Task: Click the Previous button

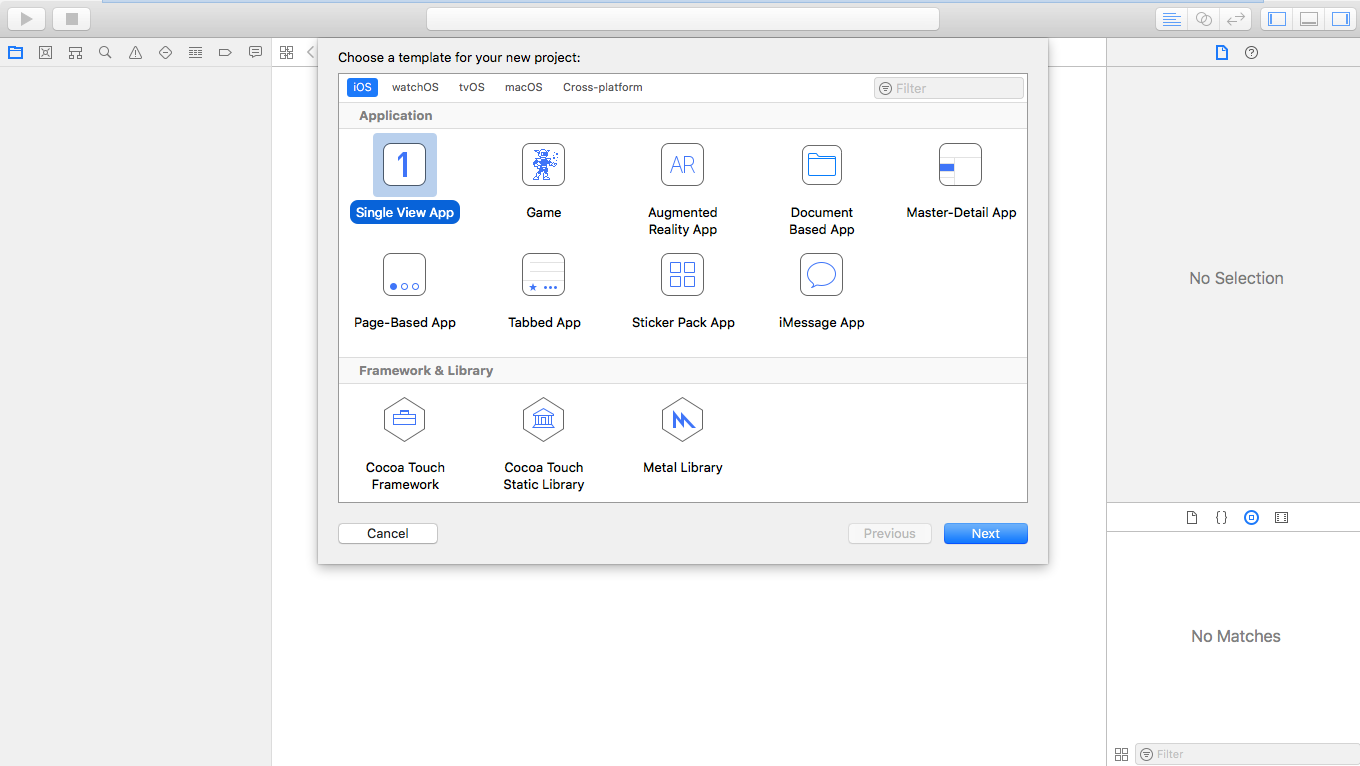Action: click(x=890, y=534)
